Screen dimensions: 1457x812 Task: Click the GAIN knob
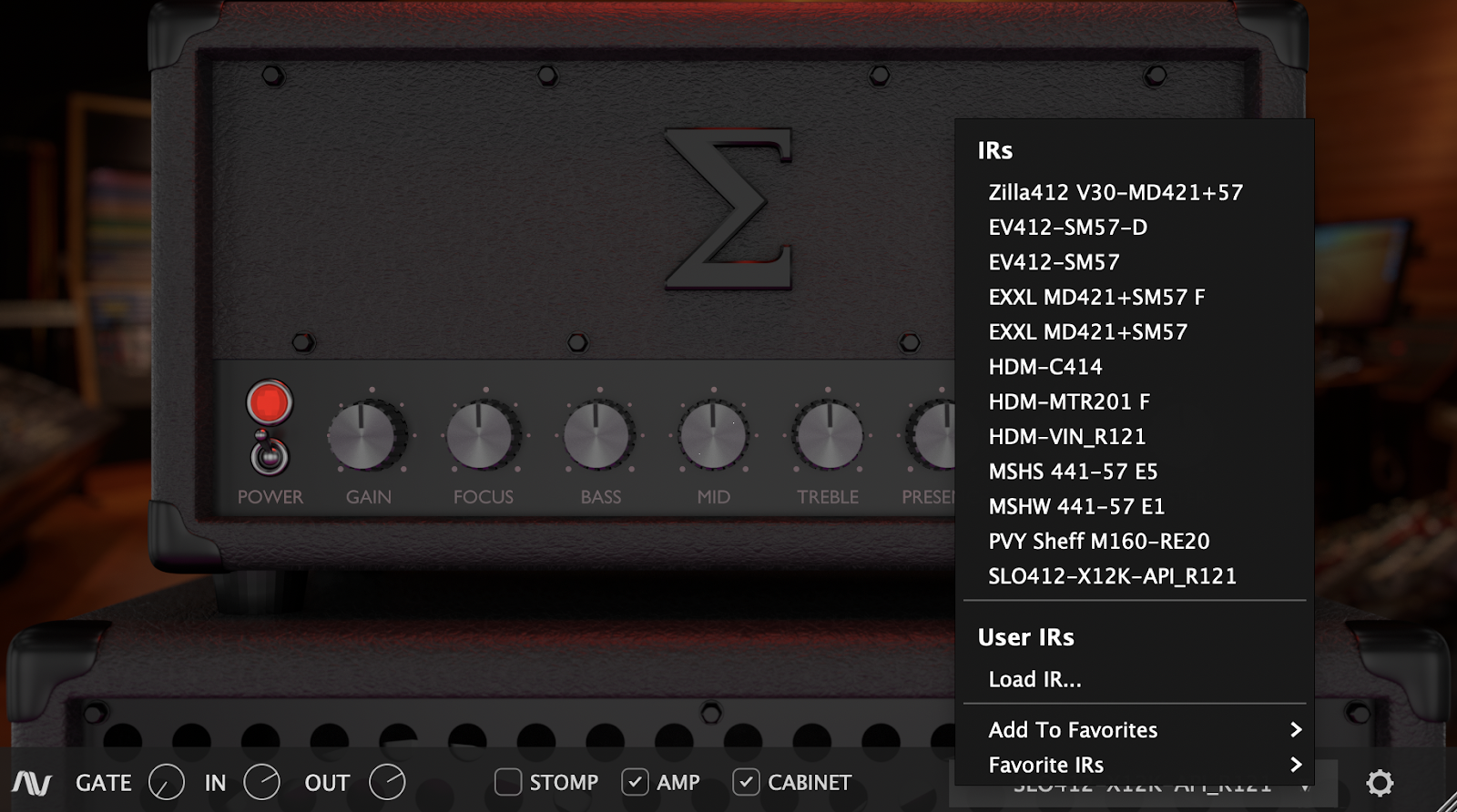(366, 436)
